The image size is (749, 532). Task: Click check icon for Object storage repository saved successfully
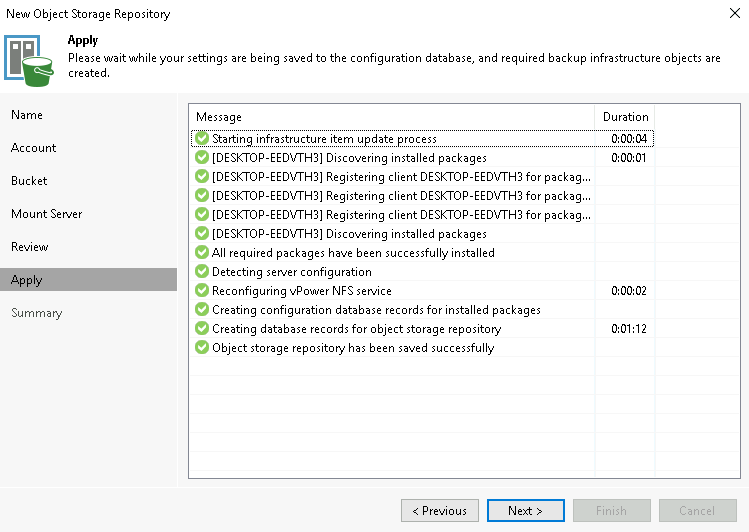pos(202,347)
